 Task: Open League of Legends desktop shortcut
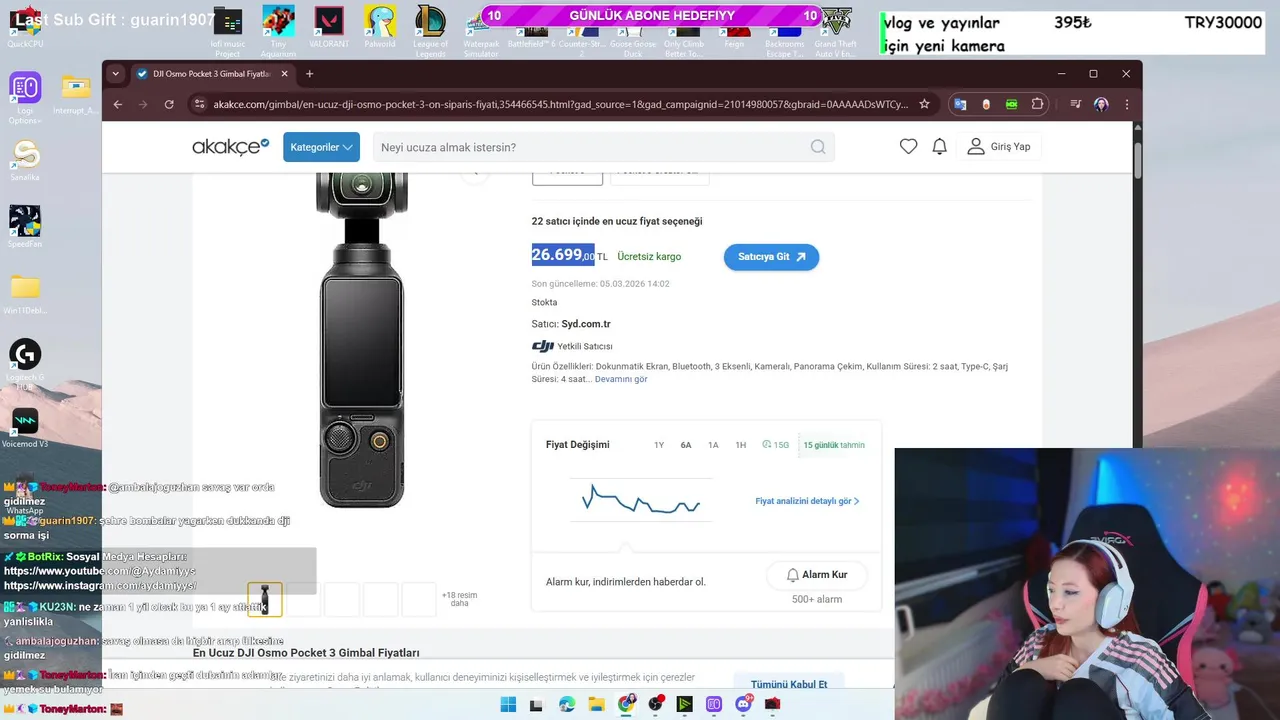point(431,30)
